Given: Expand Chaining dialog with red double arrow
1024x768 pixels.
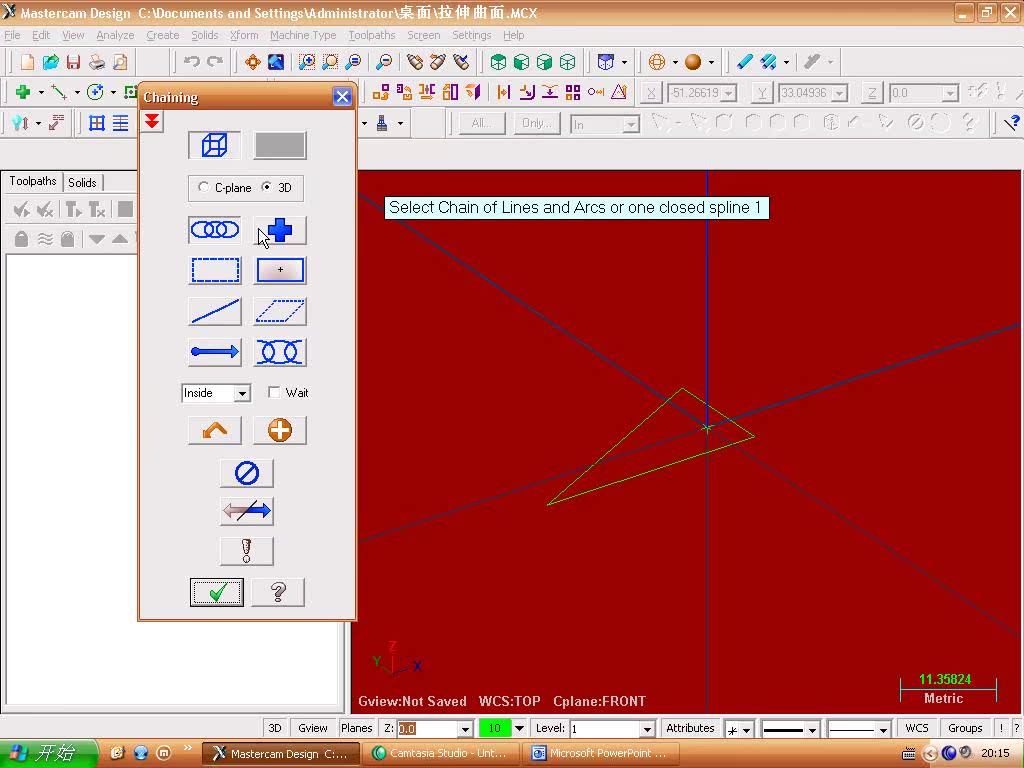Looking at the screenshot, I should (x=152, y=121).
